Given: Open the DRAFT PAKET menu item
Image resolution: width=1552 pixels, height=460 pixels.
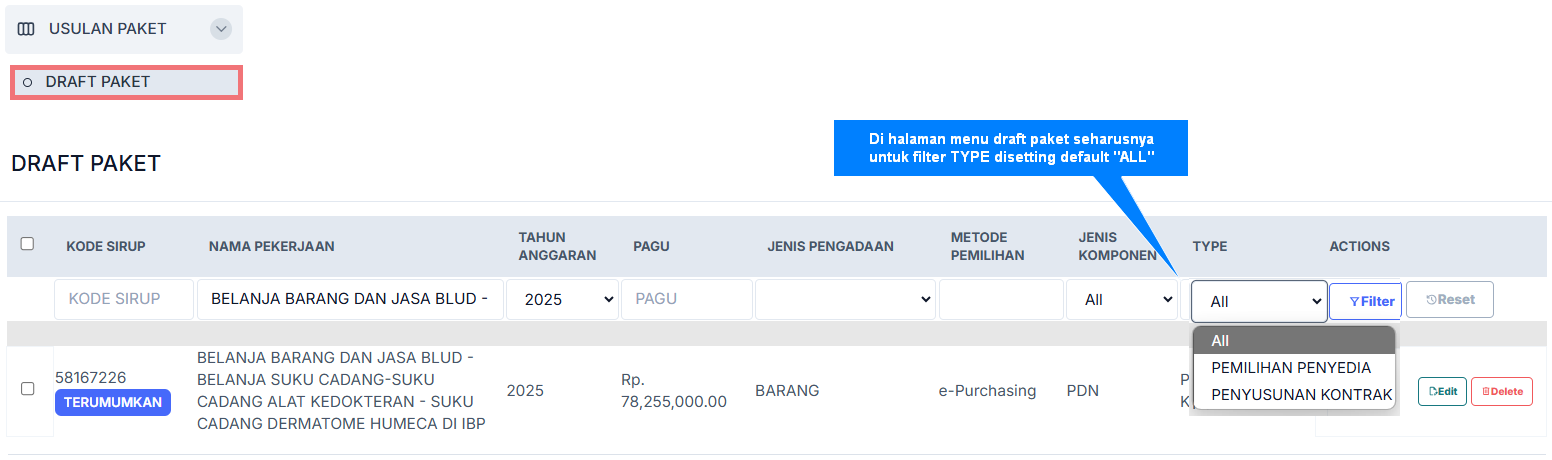Looking at the screenshot, I should tap(98, 82).
